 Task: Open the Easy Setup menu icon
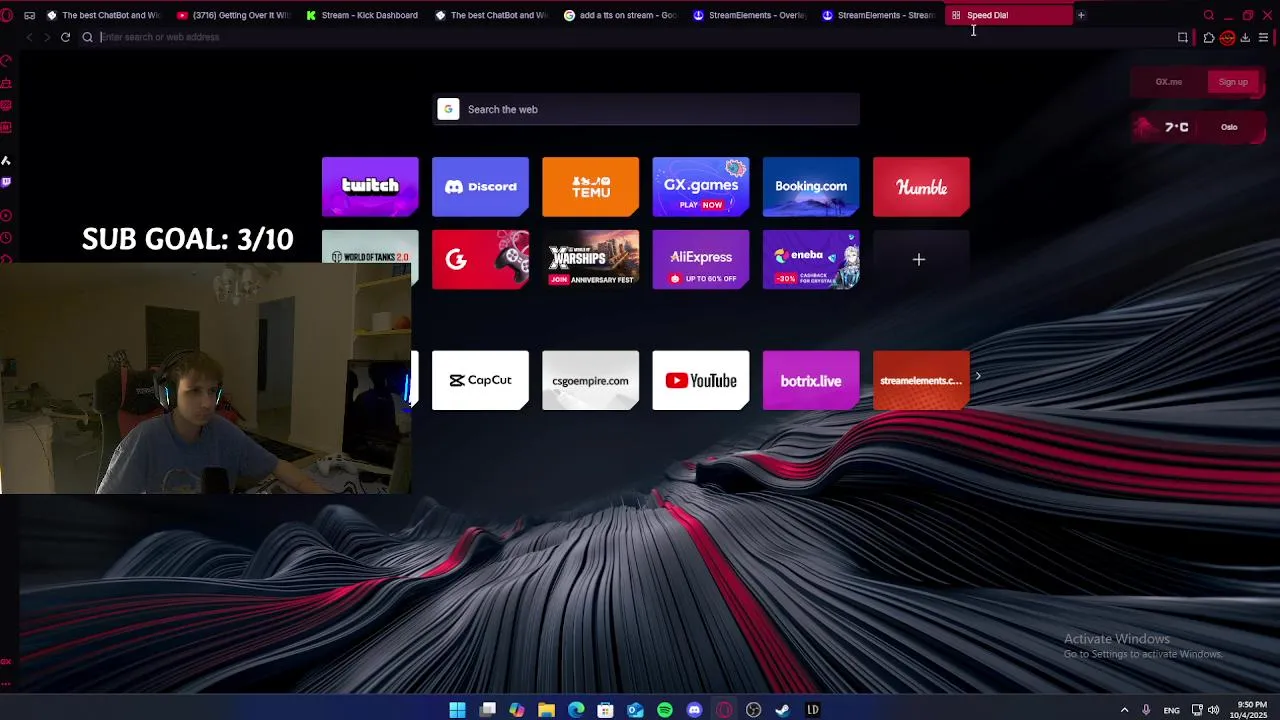tap(1264, 38)
